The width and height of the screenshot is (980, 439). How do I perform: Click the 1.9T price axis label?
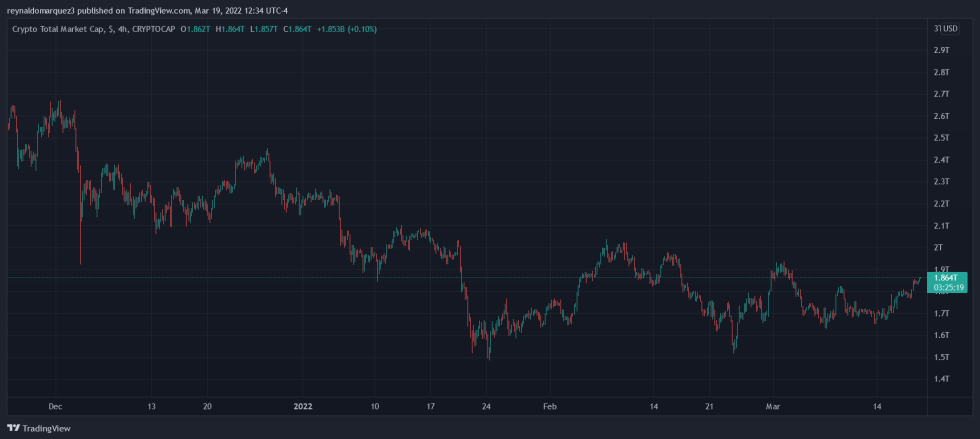942,269
